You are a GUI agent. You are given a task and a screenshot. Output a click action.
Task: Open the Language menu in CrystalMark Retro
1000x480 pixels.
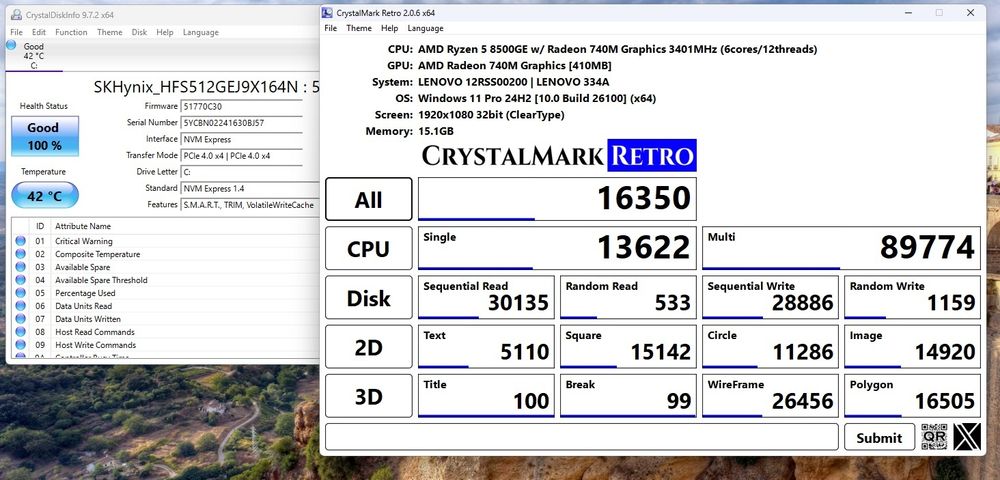pyautogui.click(x=425, y=28)
